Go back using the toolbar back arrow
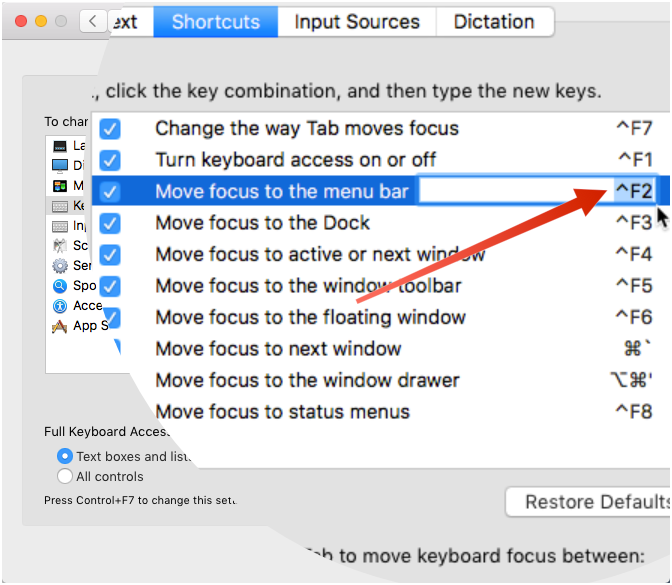 93,21
